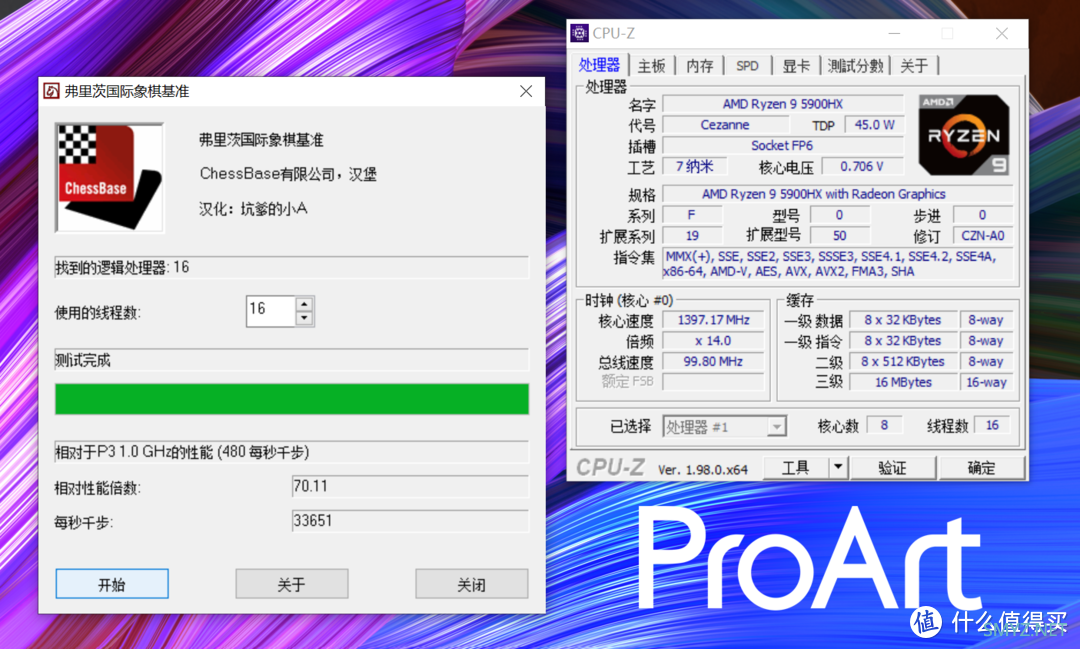Open the SPD tab in CPU-Z
This screenshot has height=649, width=1080.
tap(747, 66)
